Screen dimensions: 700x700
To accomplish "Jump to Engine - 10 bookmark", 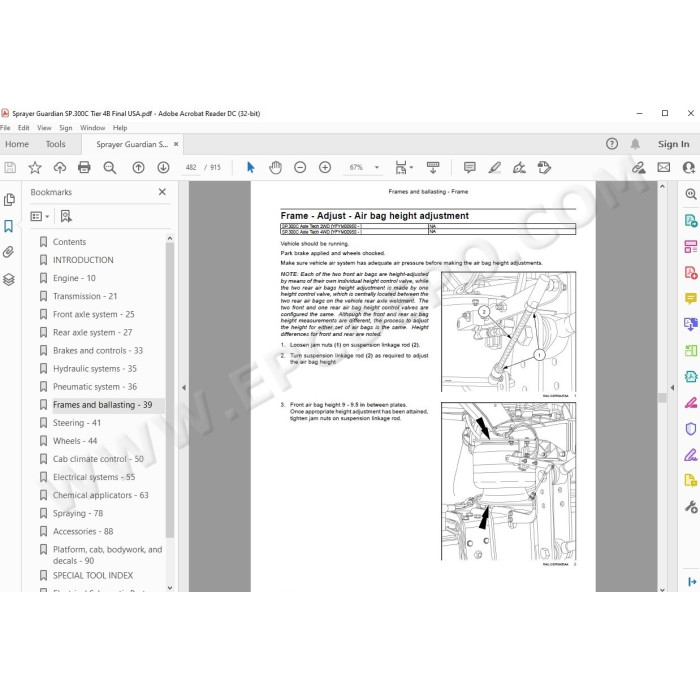I will 74,278.
